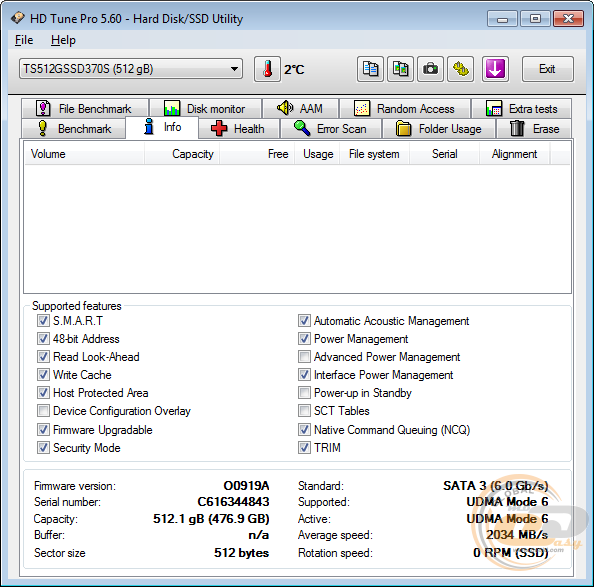Open the disk selection dropdown TS512GSSD370S
The height and width of the screenshot is (587, 594).
(x=131, y=69)
